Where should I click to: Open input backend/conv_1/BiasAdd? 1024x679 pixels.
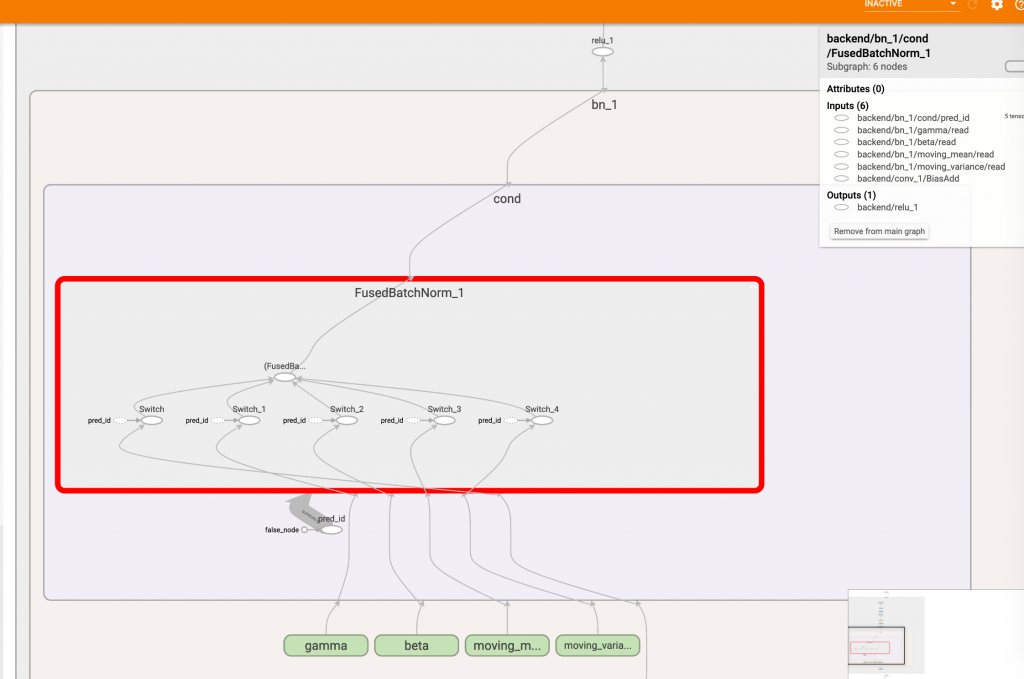(908, 178)
